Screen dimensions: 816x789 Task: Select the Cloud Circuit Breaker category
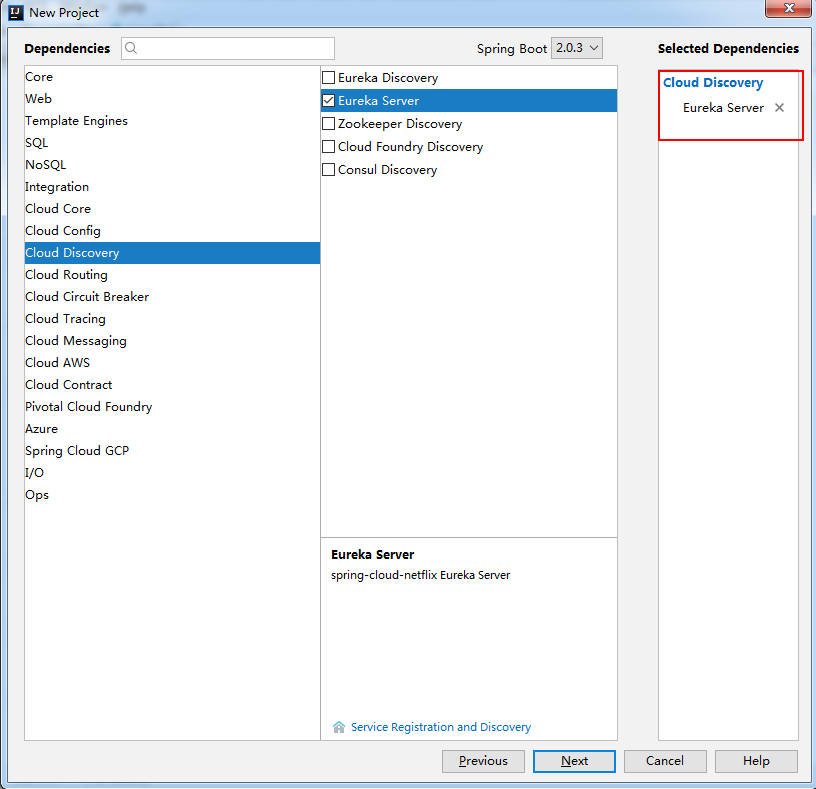click(x=172, y=297)
